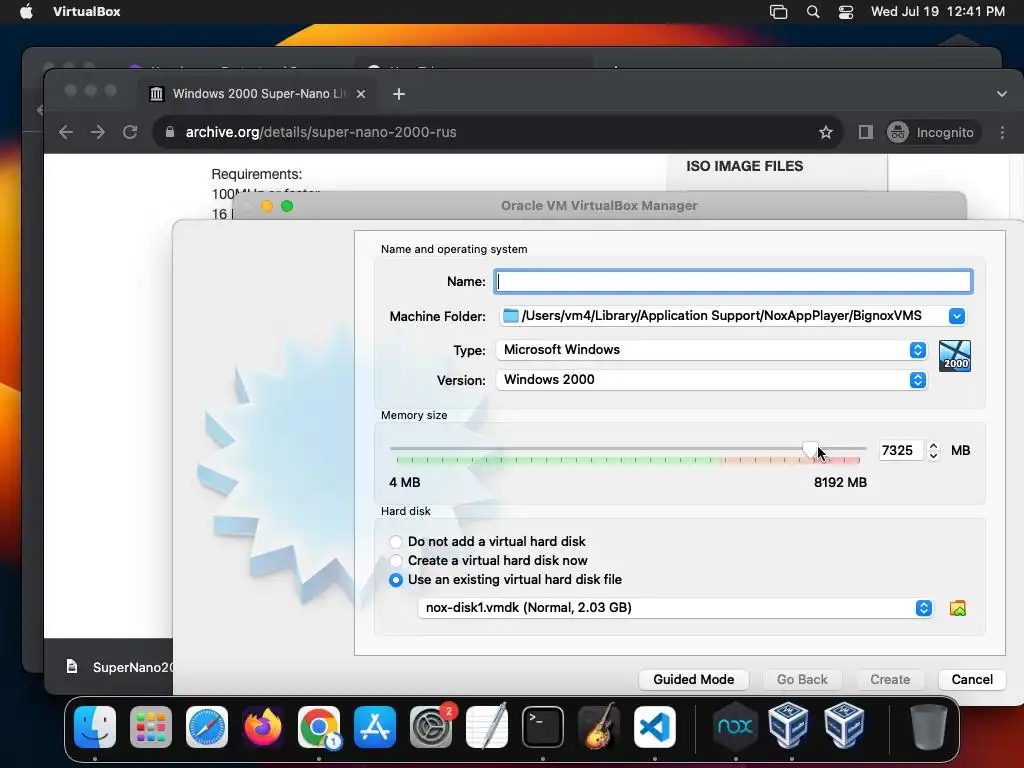Open the Type dropdown Microsoft Windows
The width and height of the screenshot is (1024, 768).
(x=711, y=350)
